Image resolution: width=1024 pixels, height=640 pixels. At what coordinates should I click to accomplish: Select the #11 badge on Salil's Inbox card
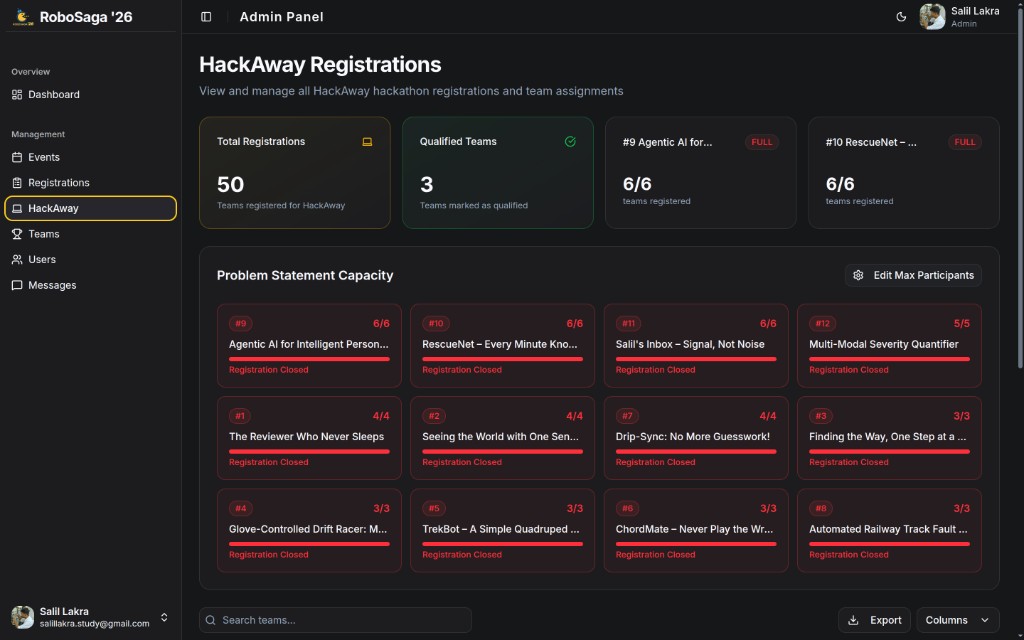(x=628, y=323)
